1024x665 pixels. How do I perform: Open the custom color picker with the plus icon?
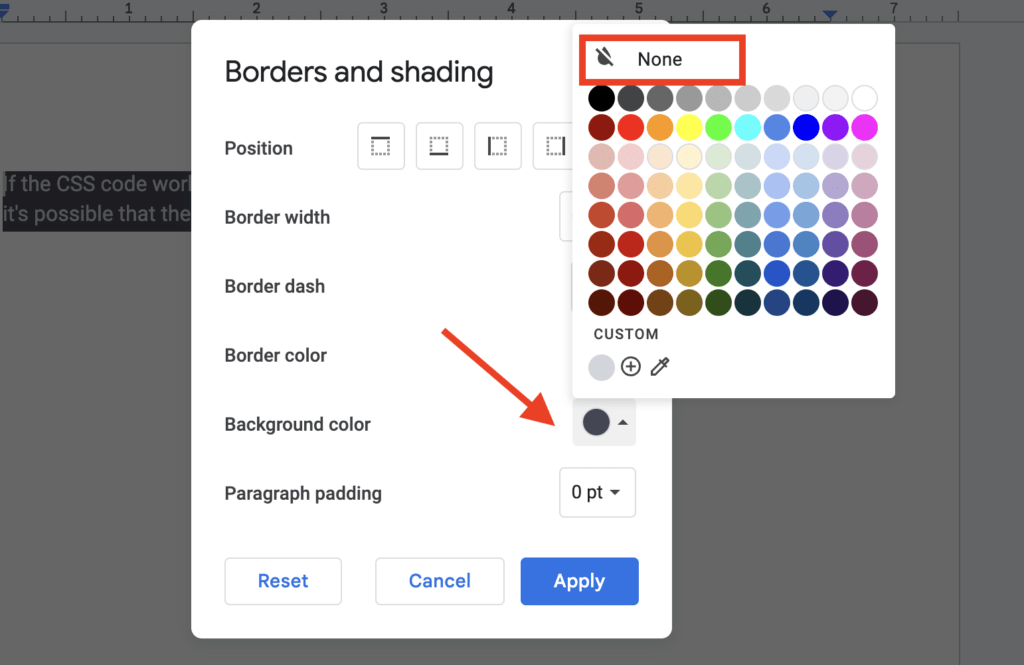pyautogui.click(x=631, y=367)
